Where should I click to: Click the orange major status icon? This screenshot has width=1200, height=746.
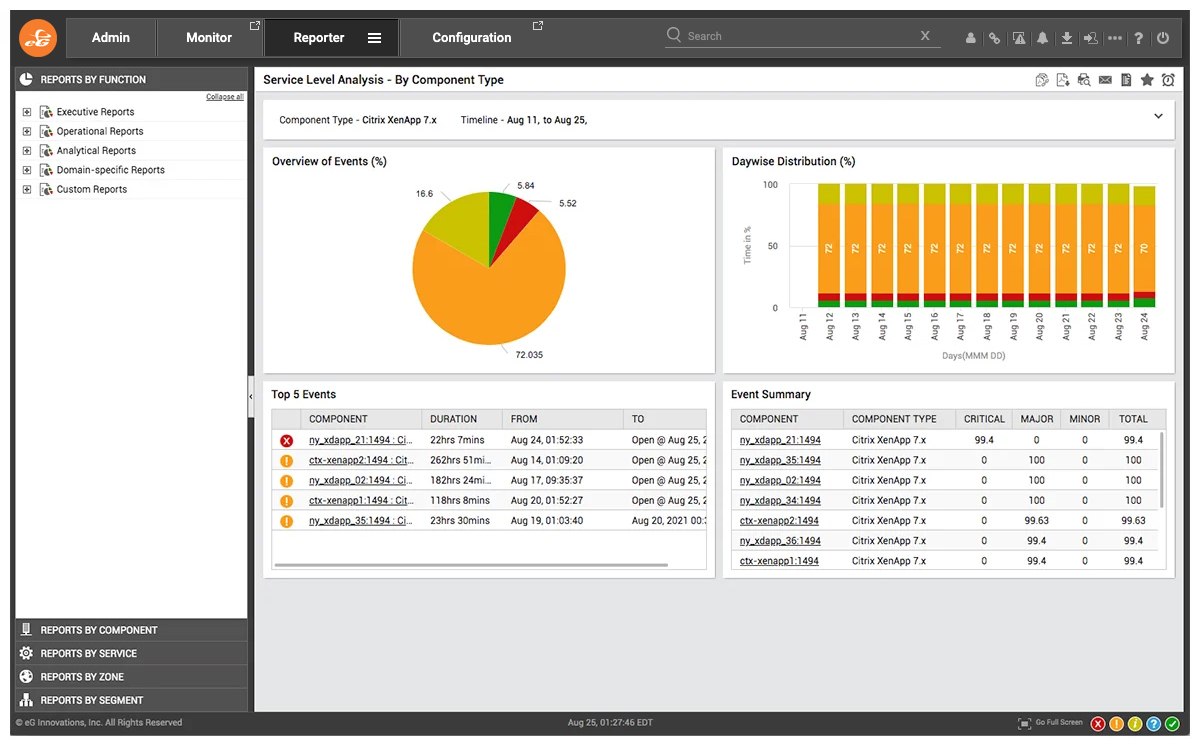1117,724
